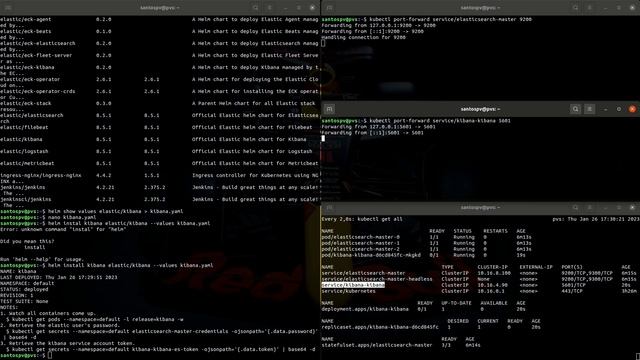Screen dimensions: 640x360
Task: Click the helm show values elastic/kibana command
Action: (x=116, y=211)
